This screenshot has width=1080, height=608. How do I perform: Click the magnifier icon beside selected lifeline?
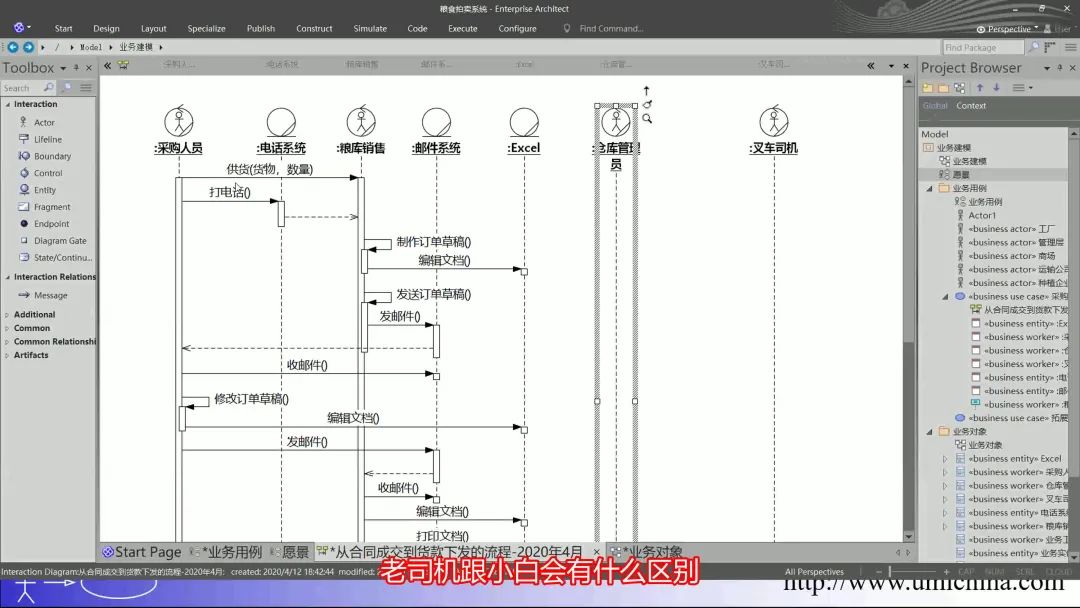click(x=647, y=118)
